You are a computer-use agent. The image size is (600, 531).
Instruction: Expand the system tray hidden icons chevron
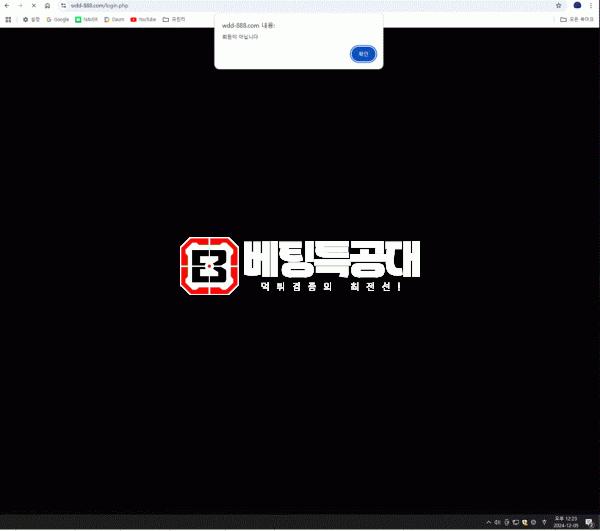[x=489, y=522]
